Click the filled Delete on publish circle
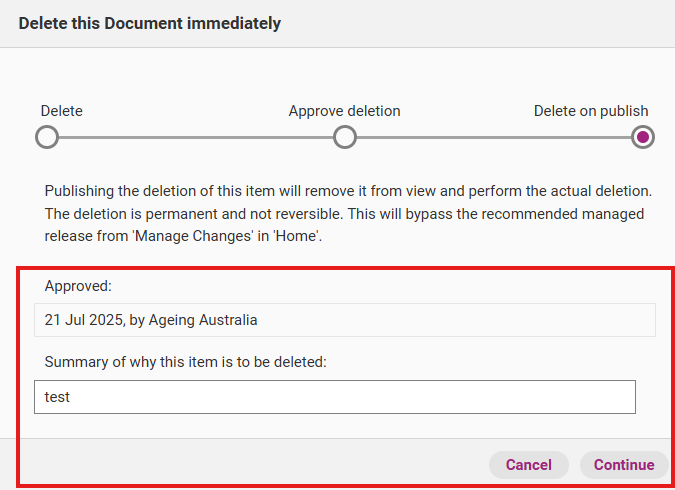Viewport: 675px width, 490px height. pyautogui.click(x=643, y=137)
